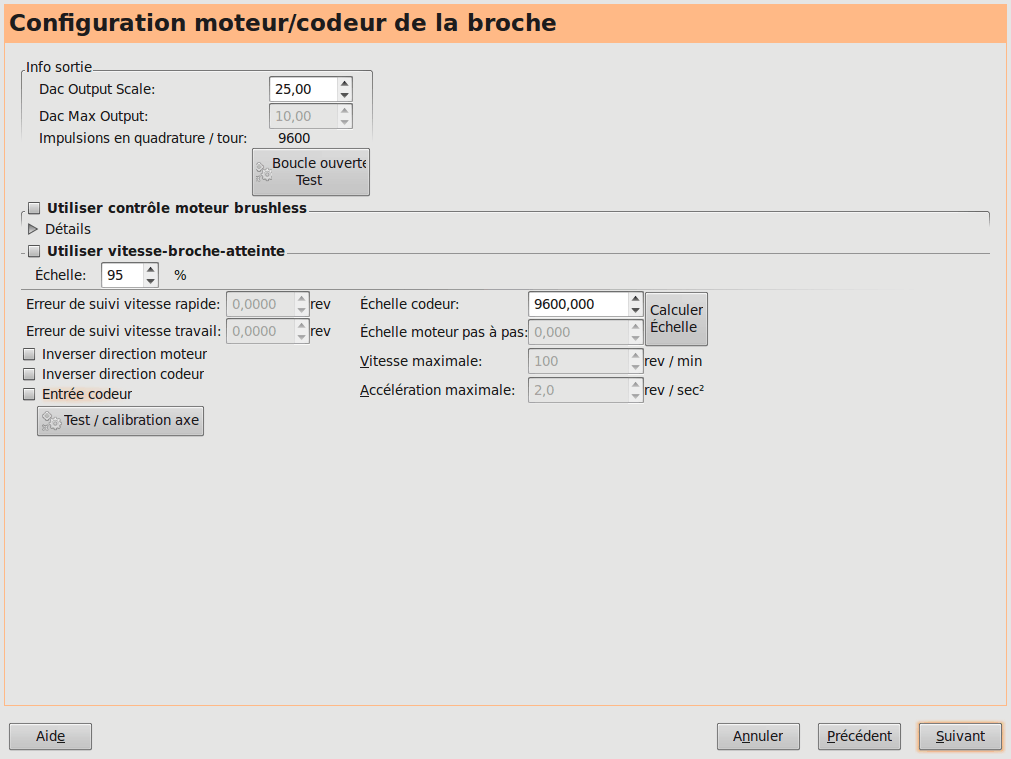Enable Utiliser contrôle moteur brushless checkbox
The height and width of the screenshot is (759, 1011).
[x=34, y=208]
